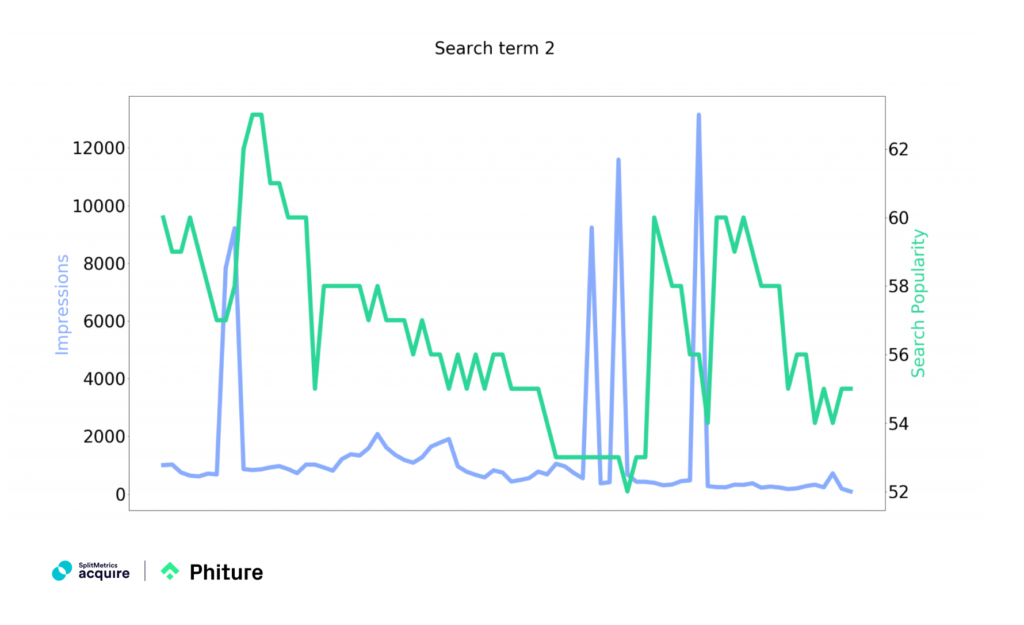Click the green Phiture diamond icon
The width and height of the screenshot is (1024, 625).
(x=172, y=571)
